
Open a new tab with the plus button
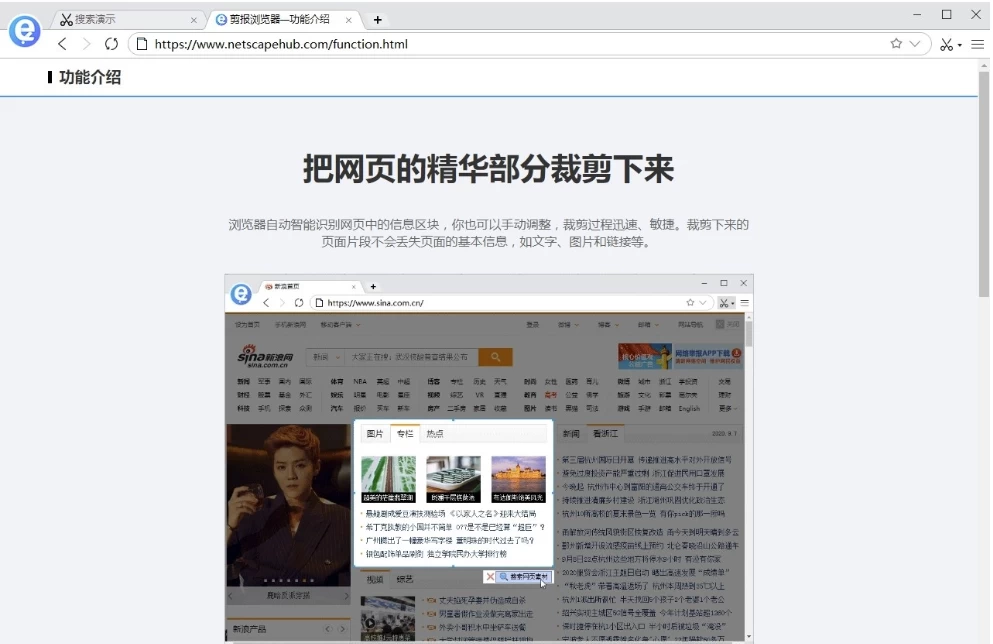pyautogui.click(x=376, y=18)
